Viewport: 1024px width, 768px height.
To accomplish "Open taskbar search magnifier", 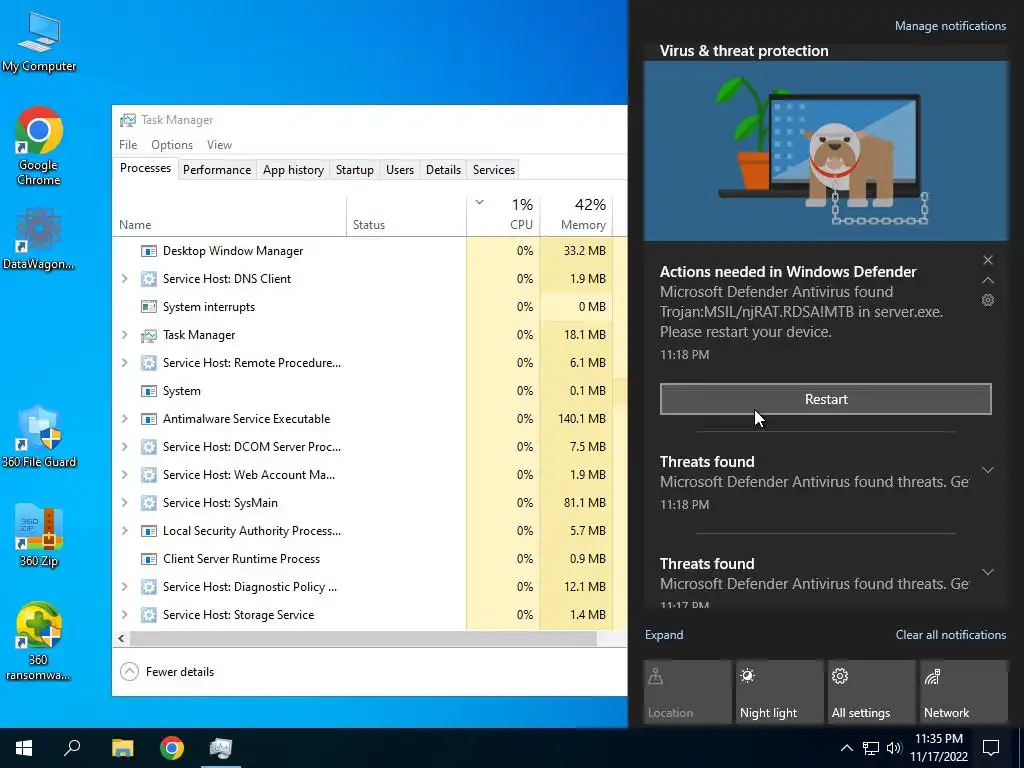I will pos(72,748).
